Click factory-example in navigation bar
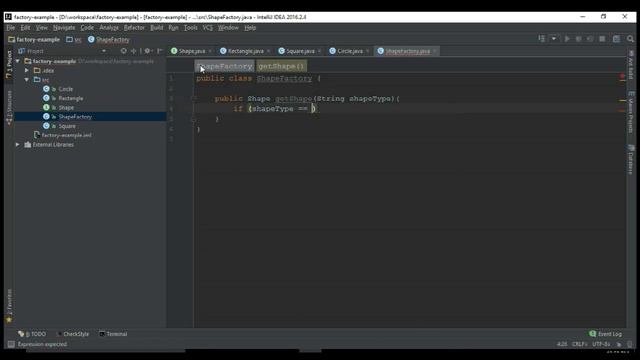 tap(34, 40)
